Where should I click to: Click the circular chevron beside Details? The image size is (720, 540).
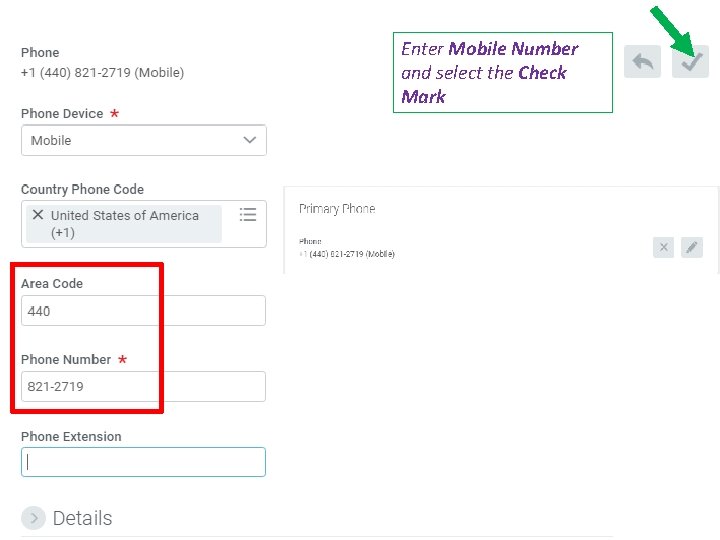(x=33, y=518)
